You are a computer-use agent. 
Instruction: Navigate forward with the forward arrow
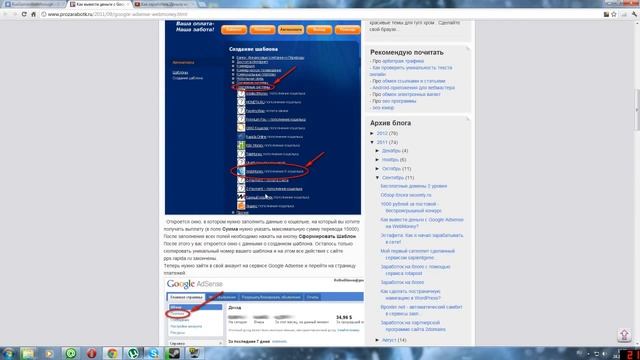15,14
